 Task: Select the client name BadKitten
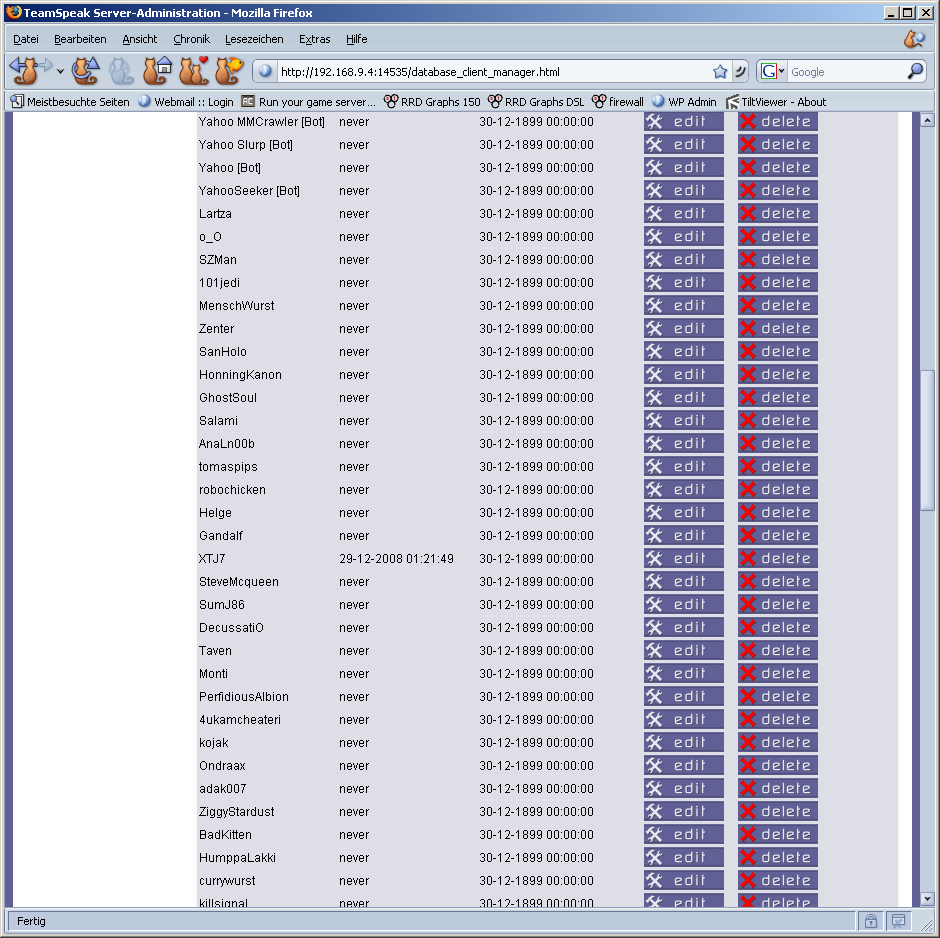click(225, 835)
